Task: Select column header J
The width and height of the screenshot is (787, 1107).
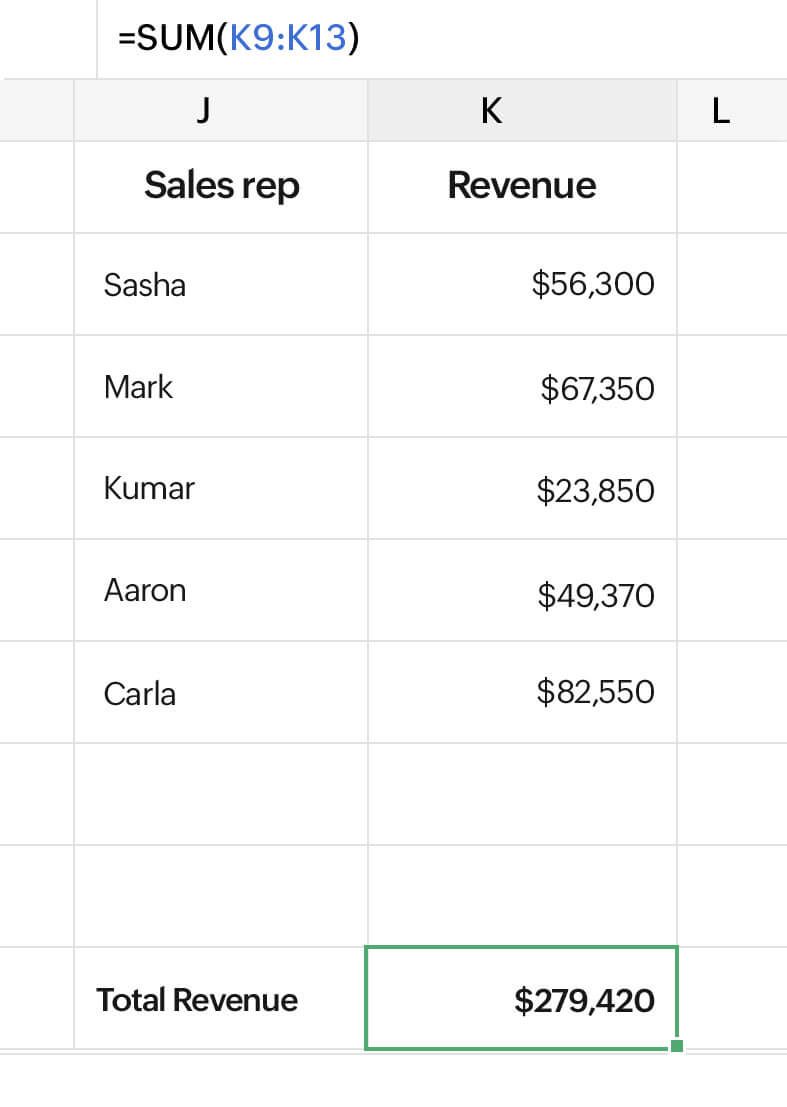Action: 203,111
